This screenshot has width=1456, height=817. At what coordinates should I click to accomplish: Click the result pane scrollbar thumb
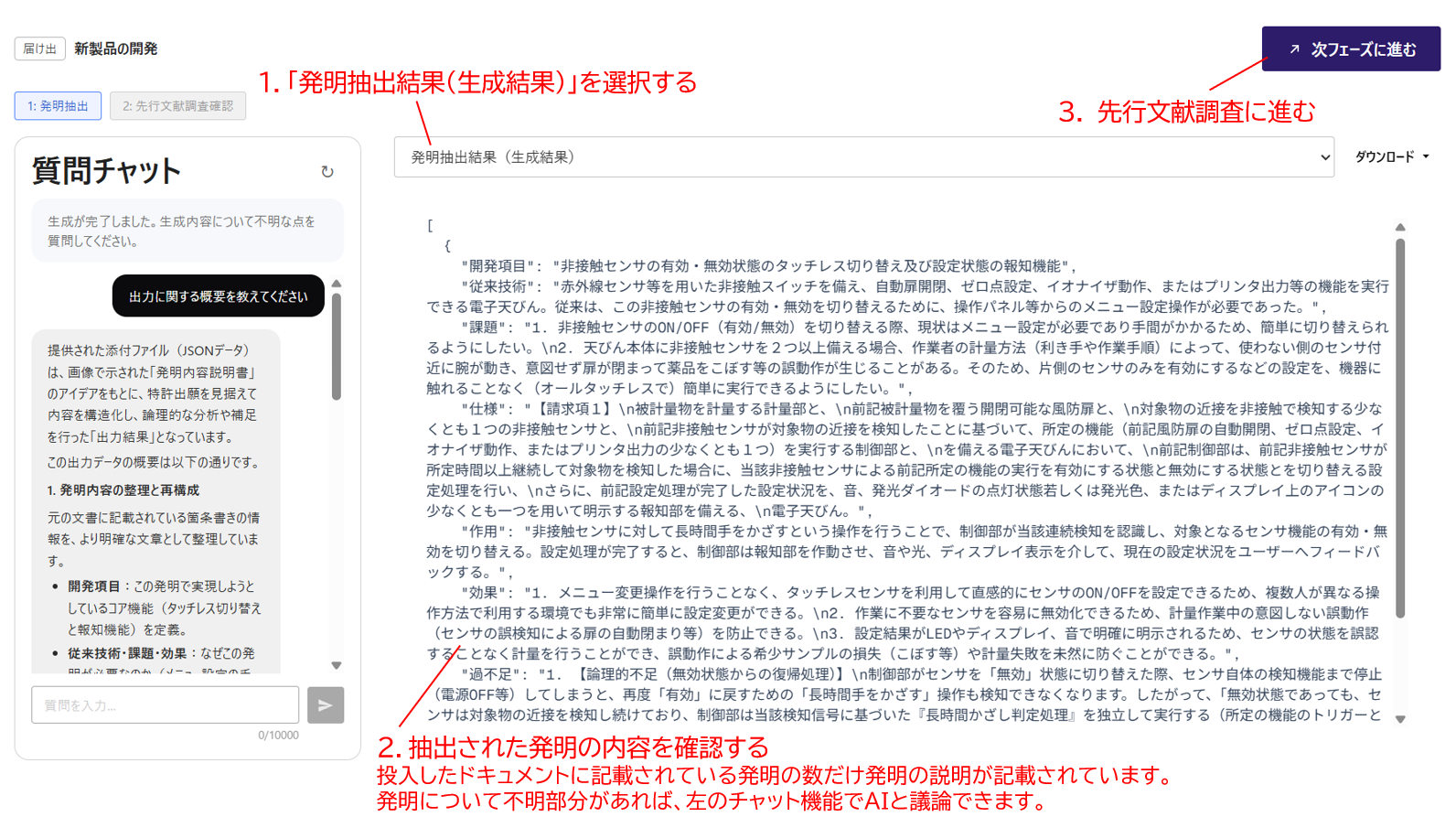point(1400,427)
